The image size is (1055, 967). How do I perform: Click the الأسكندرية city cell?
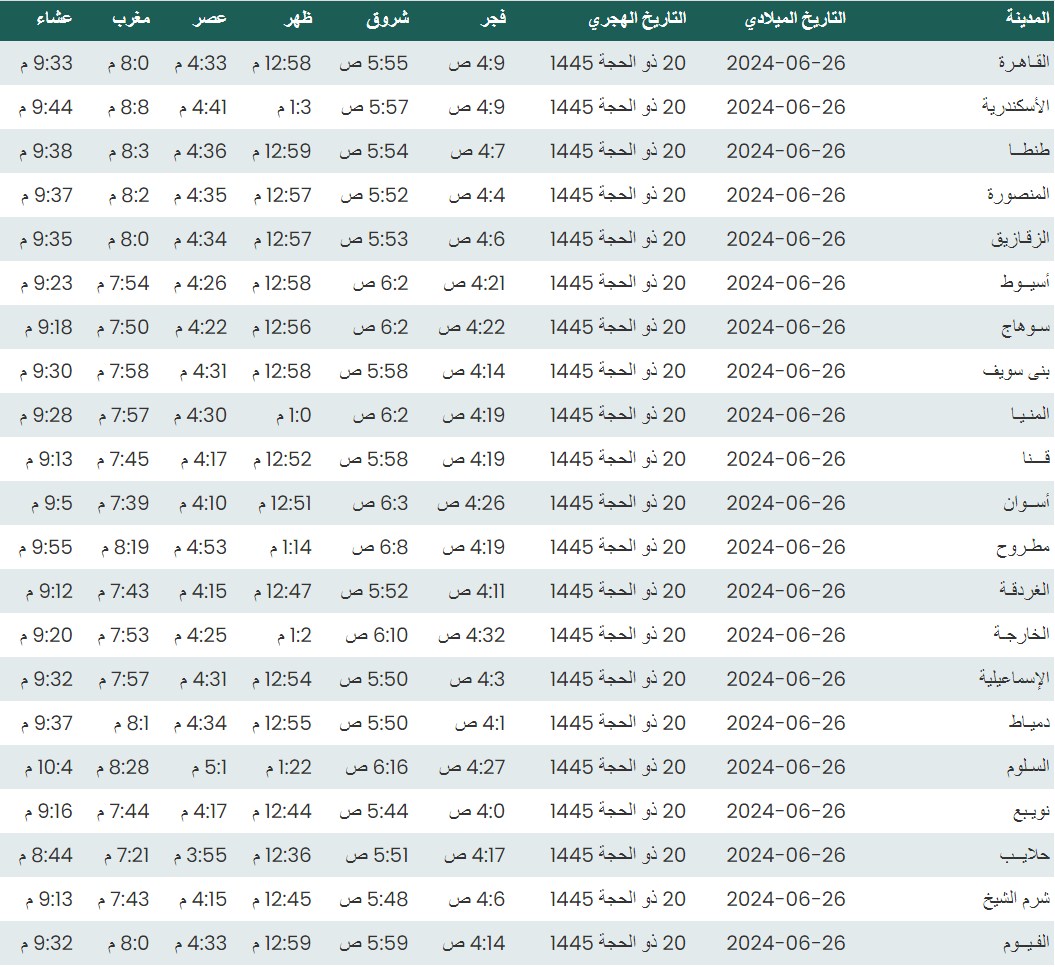click(1010, 107)
